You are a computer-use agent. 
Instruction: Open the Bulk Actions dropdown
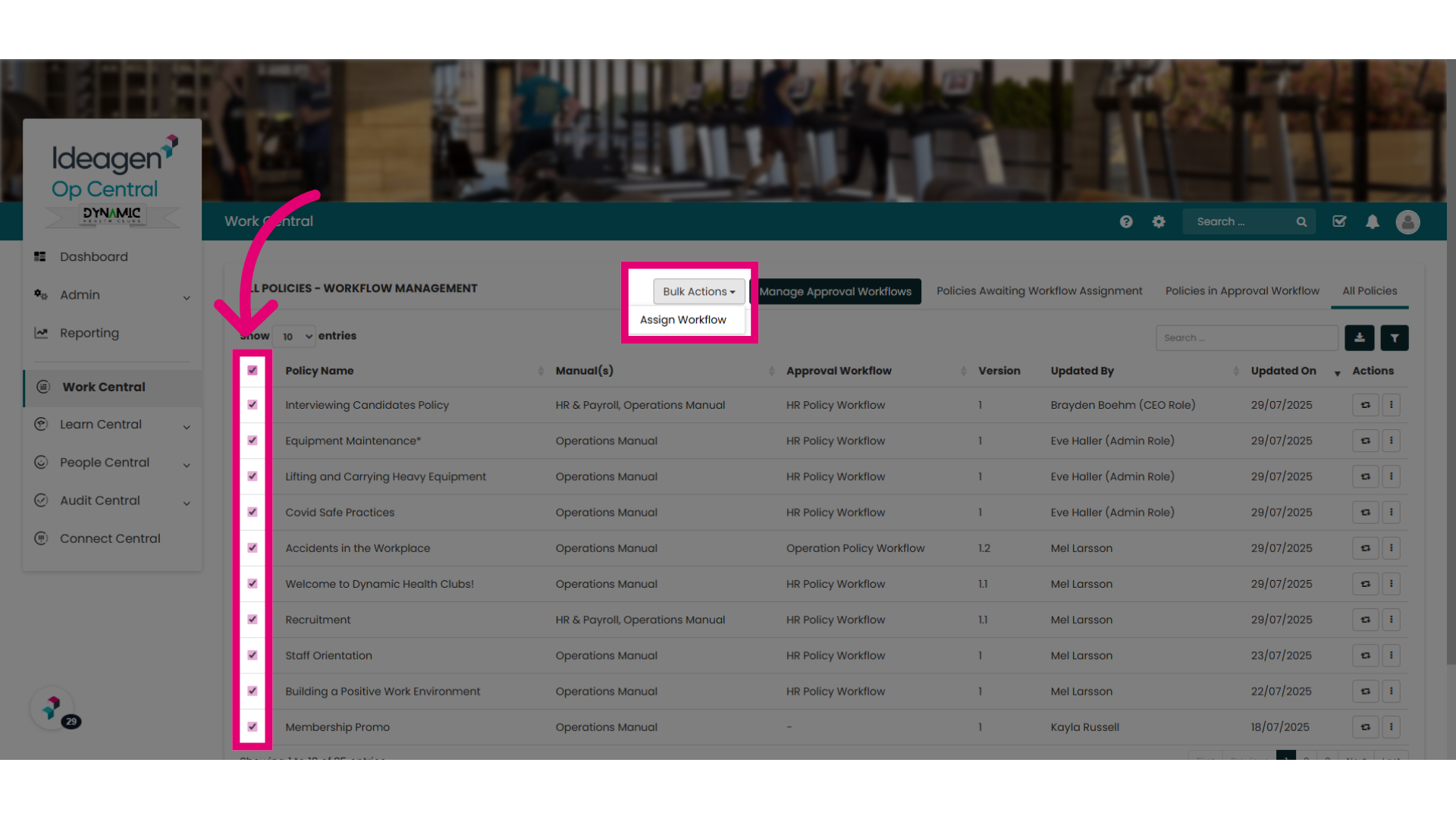pyautogui.click(x=699, y=291)
